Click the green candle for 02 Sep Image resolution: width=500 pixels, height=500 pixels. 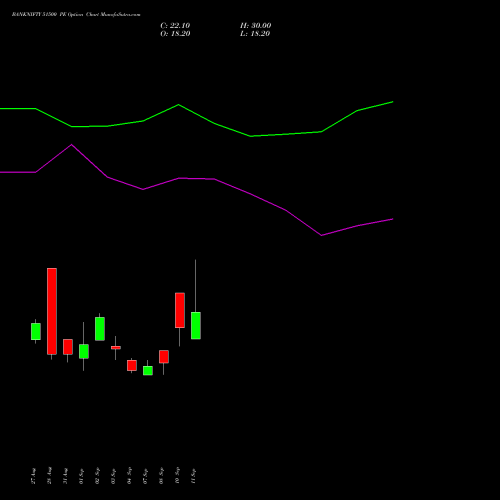100,329
